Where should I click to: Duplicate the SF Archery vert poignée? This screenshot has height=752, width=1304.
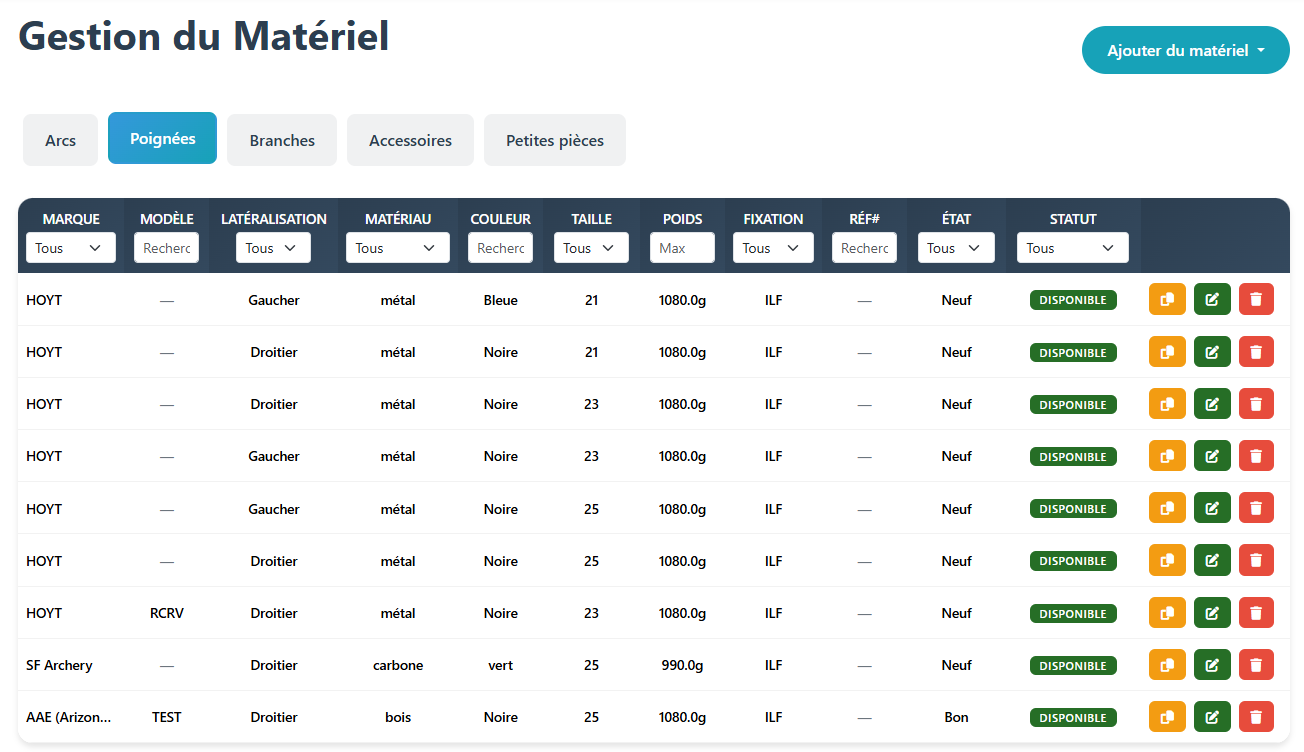tap(1167, 664)
